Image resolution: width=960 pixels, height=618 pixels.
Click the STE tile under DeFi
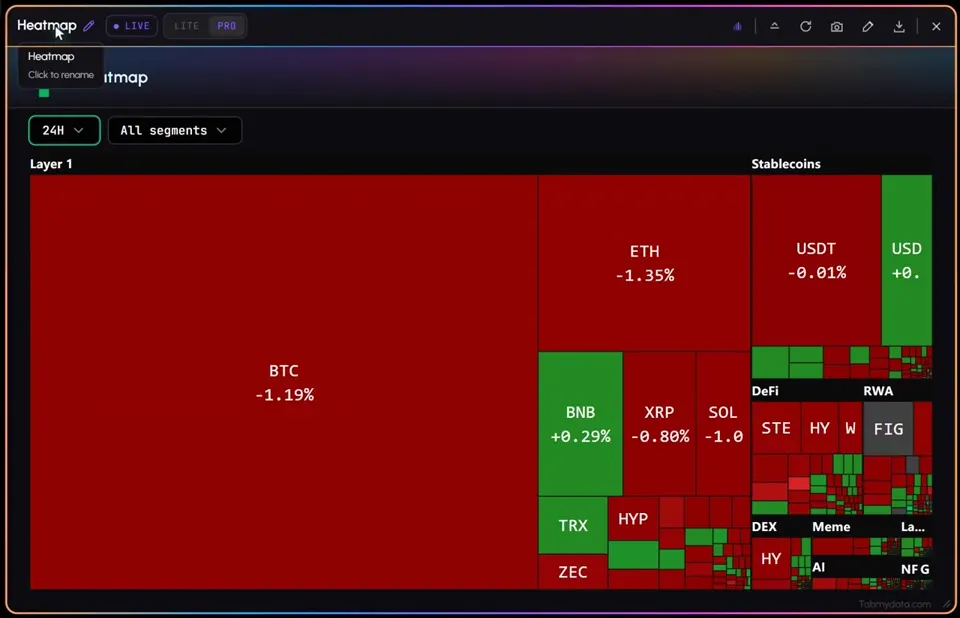[x=776, y=428]
